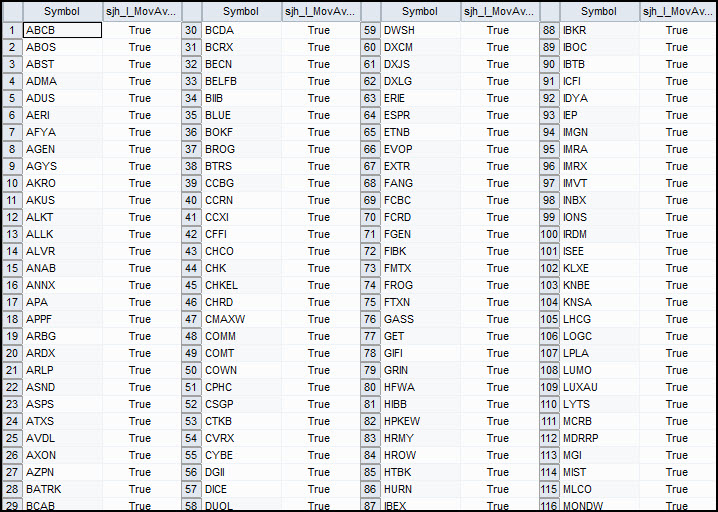
Task: Click the IBKR symbol cell
Action: (599, 30)
